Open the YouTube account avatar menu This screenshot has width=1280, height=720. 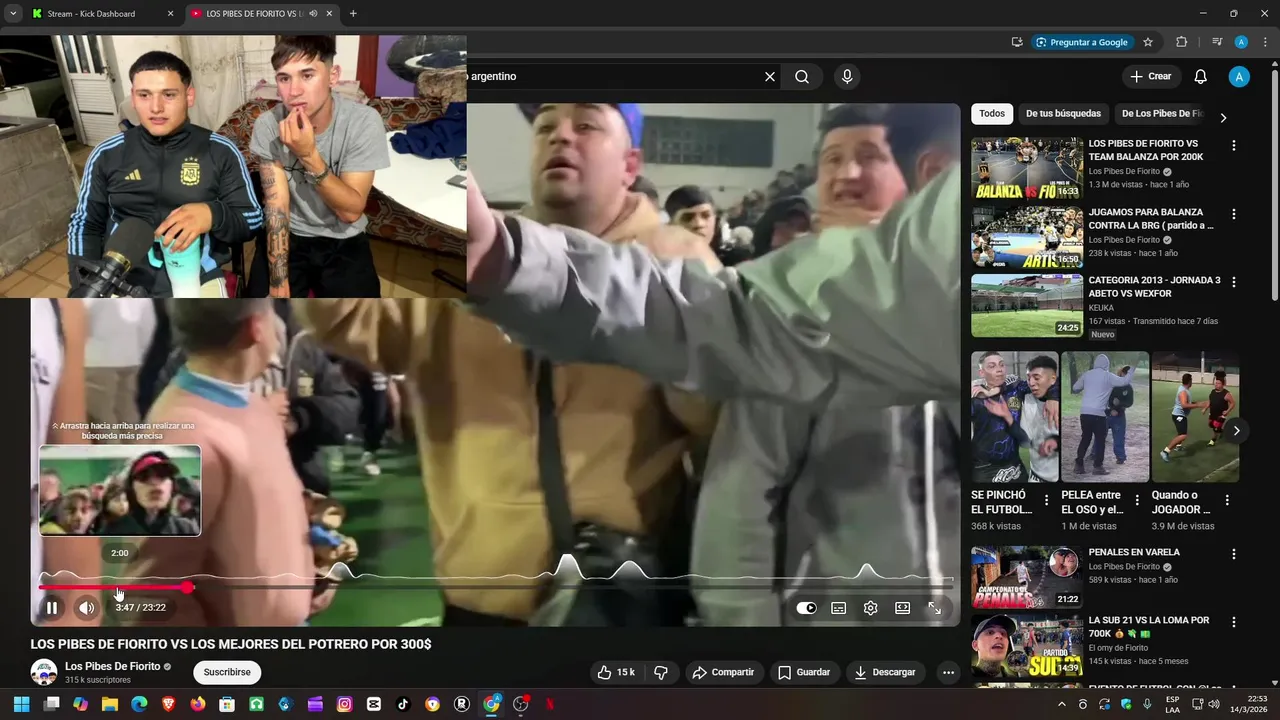pyautogui.click(x=1239, y=76)
